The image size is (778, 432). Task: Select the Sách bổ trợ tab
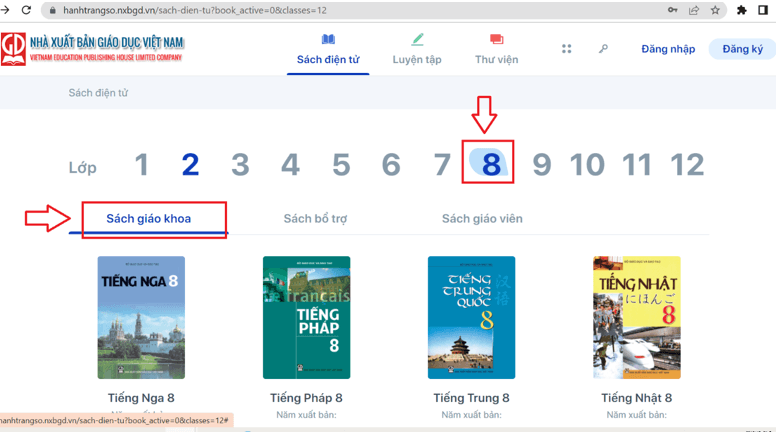tap(315, 218)
